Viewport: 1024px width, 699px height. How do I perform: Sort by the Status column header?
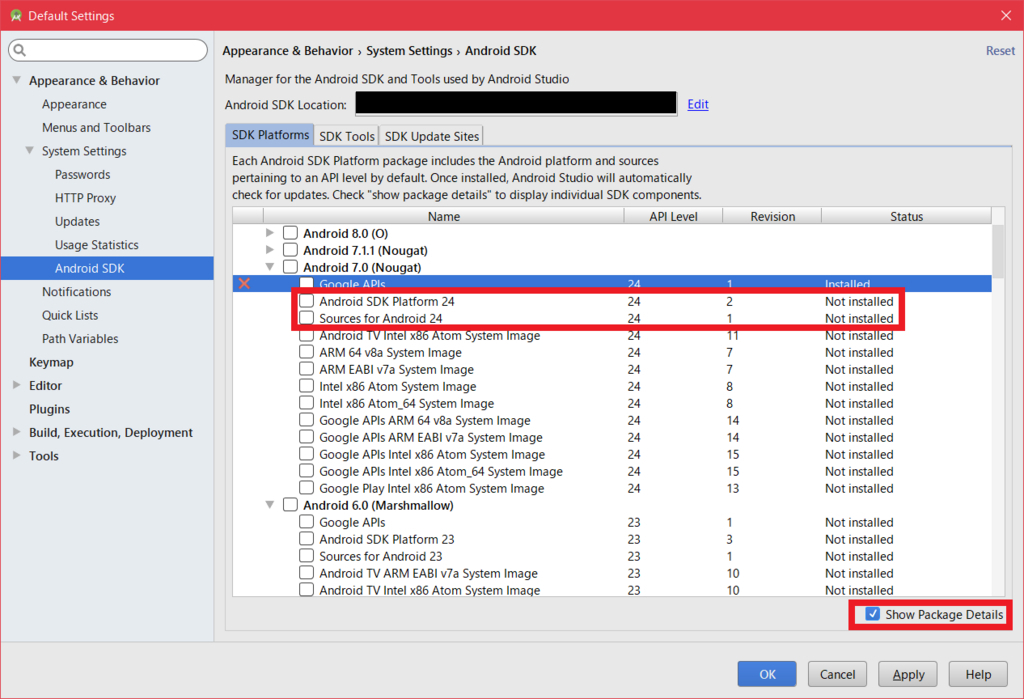906,216
